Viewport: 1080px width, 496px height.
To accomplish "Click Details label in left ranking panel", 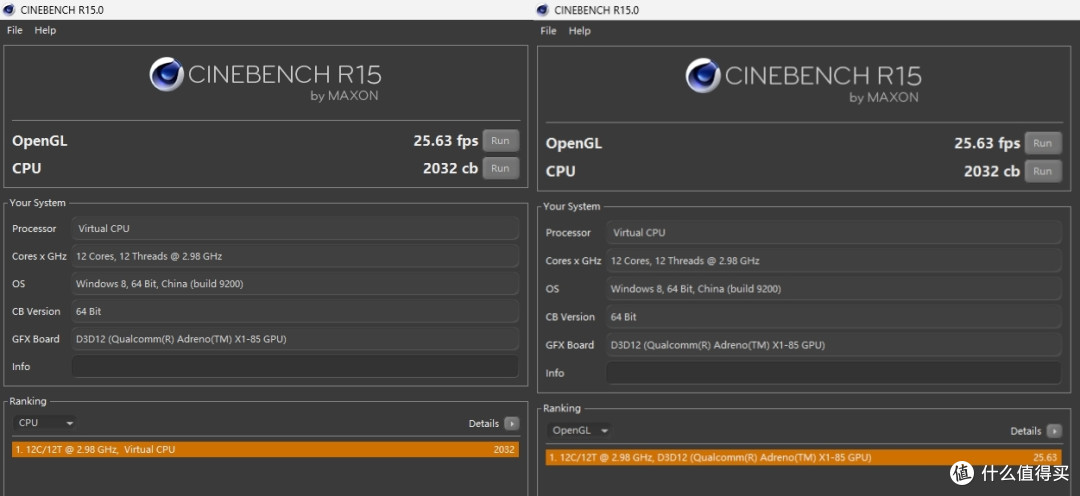I will click(484, 424).
